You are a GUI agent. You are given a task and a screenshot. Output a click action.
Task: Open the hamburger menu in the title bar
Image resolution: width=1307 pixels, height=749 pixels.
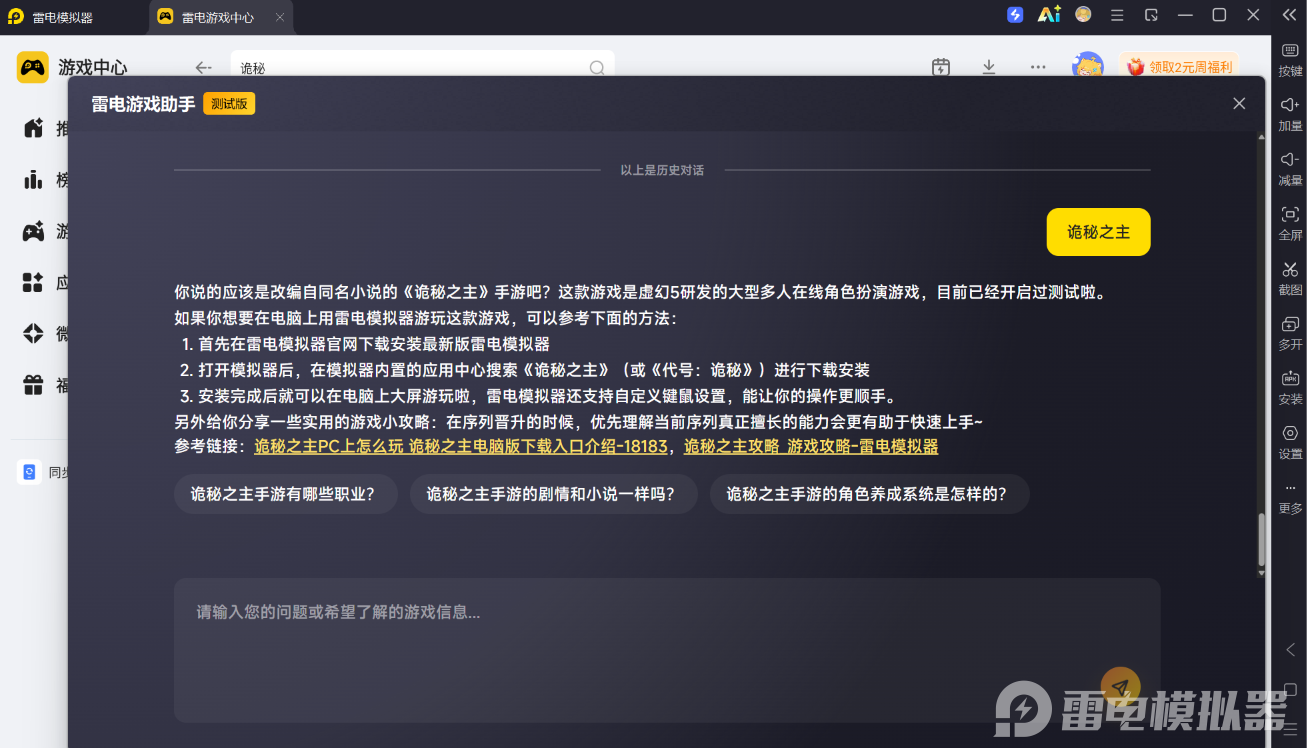(1117, 15)
